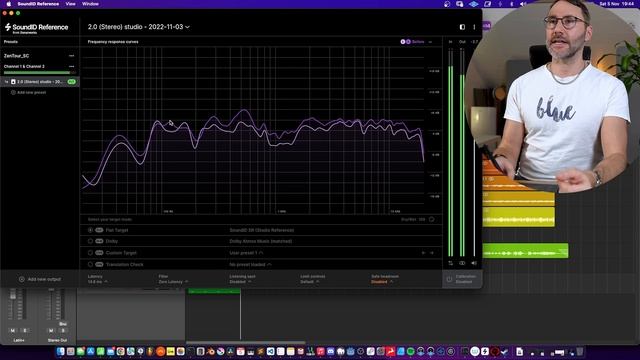Toggle the green enabled badge on the preset
Viewport: 640px width, 360px height.
(x=71, y=82)
